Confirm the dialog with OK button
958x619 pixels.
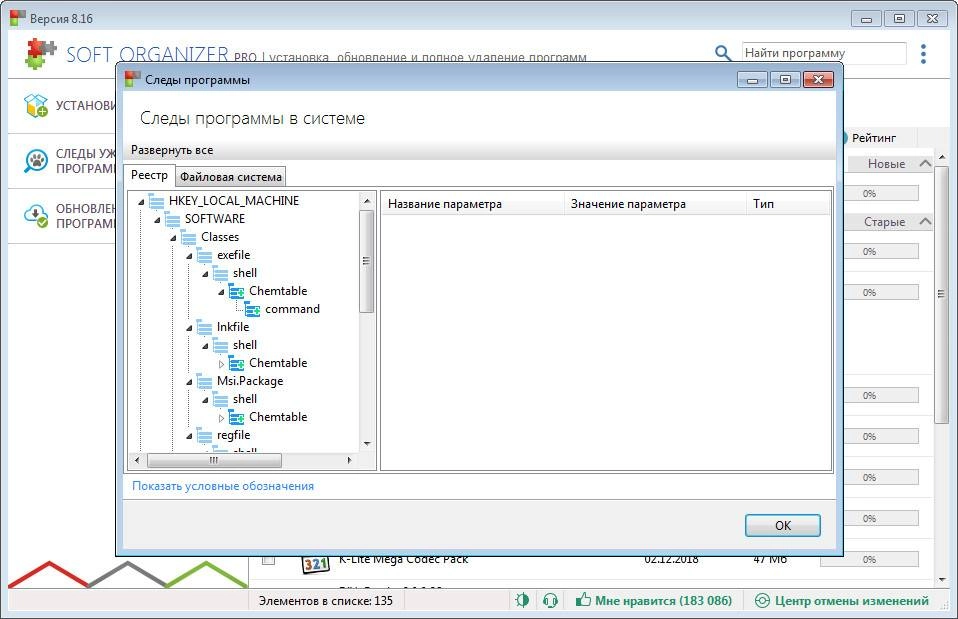pyautogui.click(x=783, y=526)
